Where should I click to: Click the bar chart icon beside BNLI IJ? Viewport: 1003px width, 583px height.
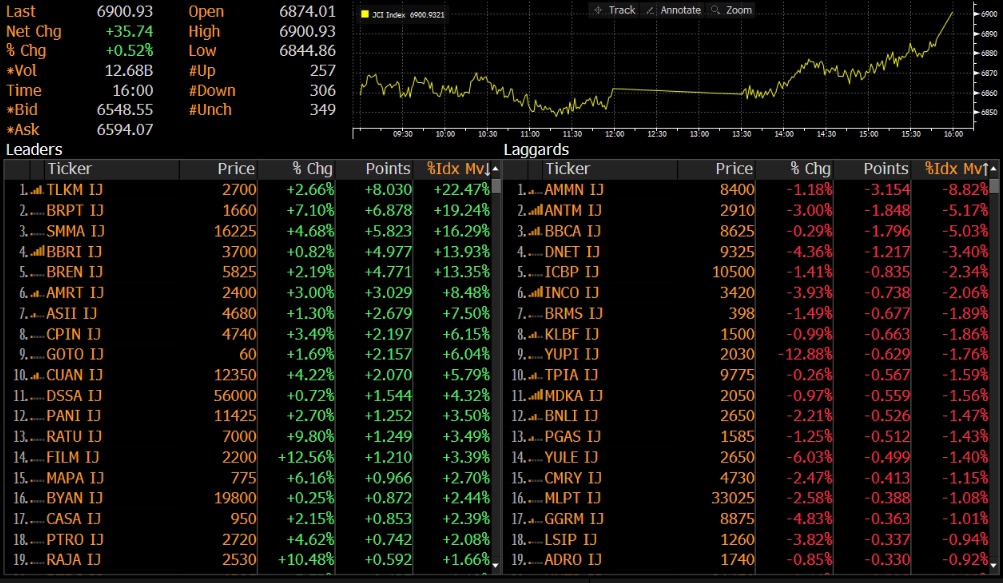tap(535, 416)
